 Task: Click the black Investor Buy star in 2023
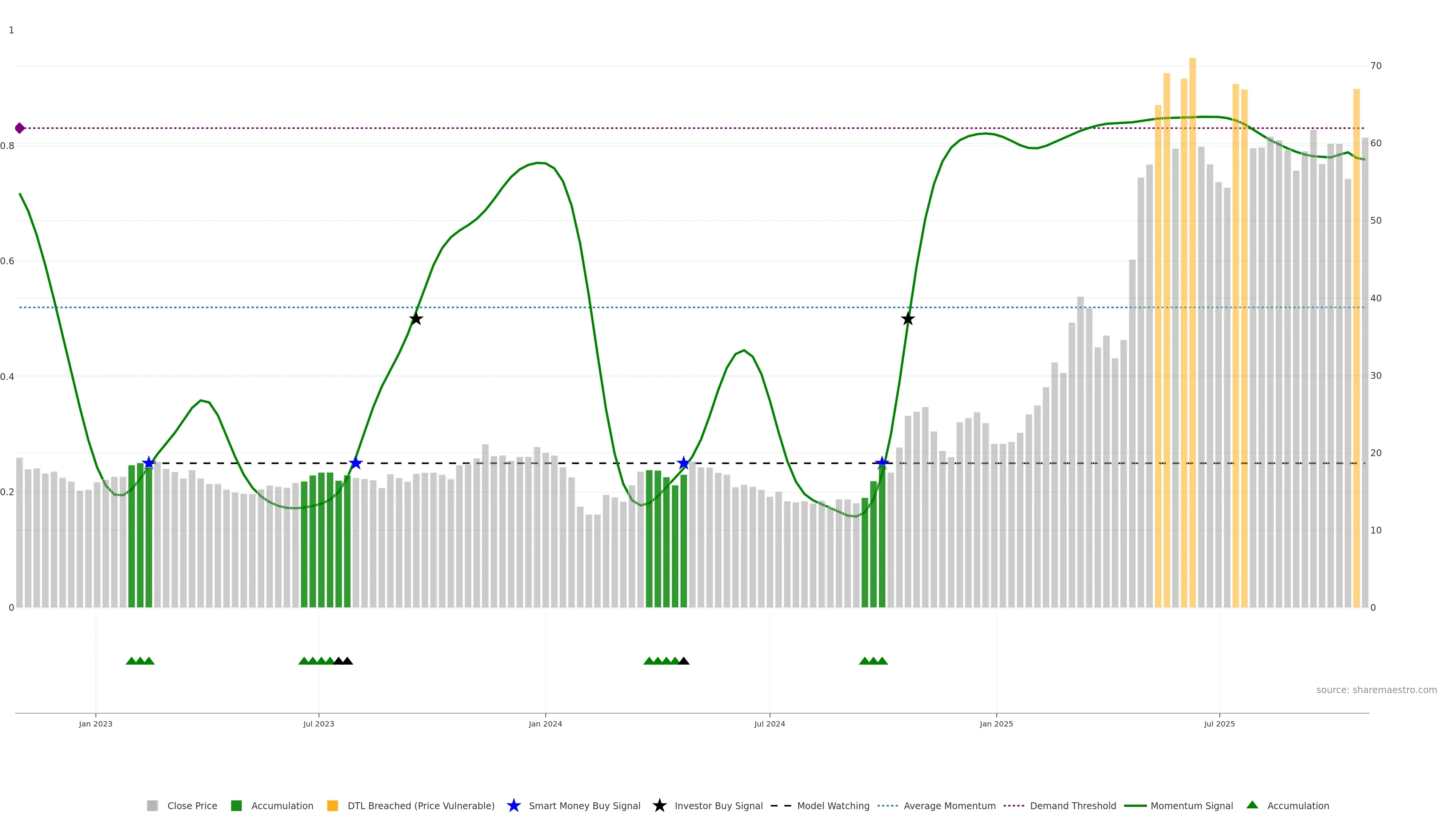click(x=416, y=319)
